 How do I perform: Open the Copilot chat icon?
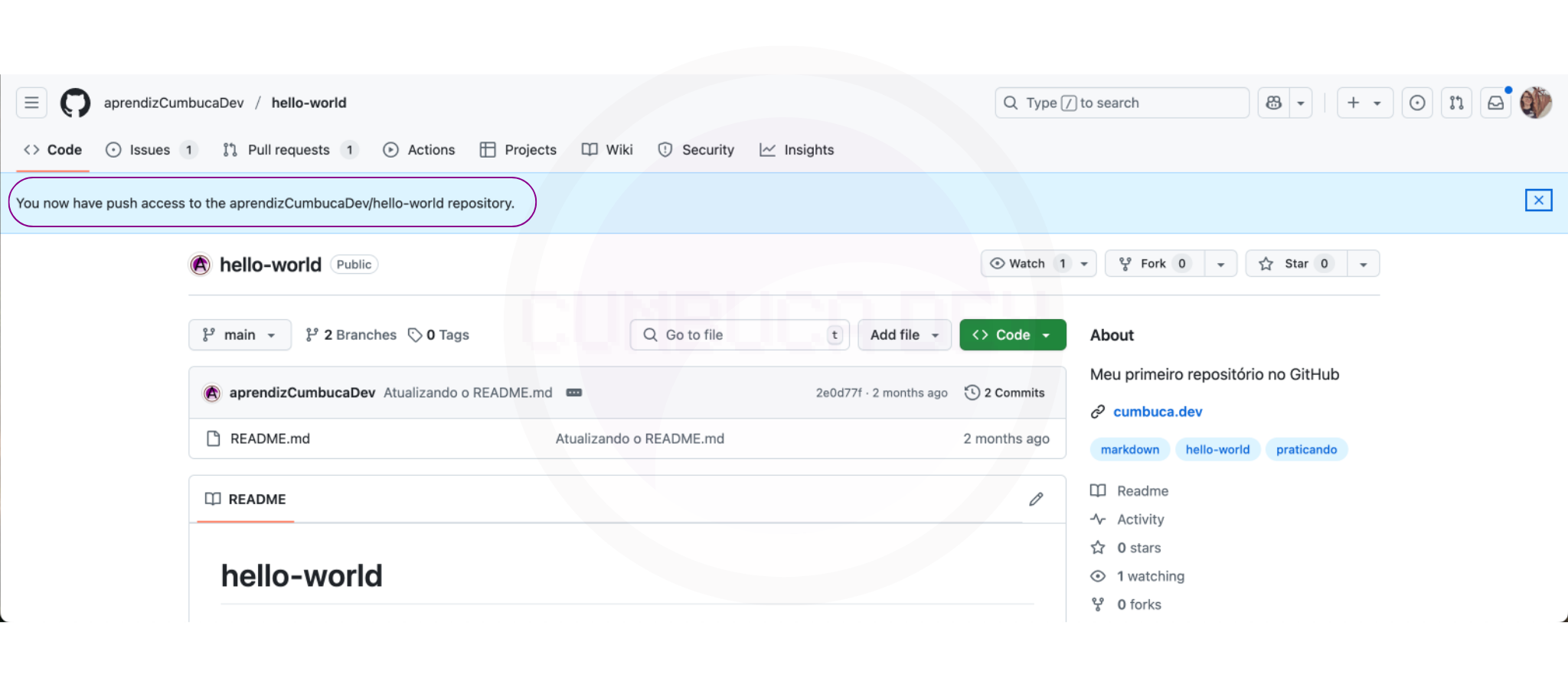click(x=1274, y=103)
